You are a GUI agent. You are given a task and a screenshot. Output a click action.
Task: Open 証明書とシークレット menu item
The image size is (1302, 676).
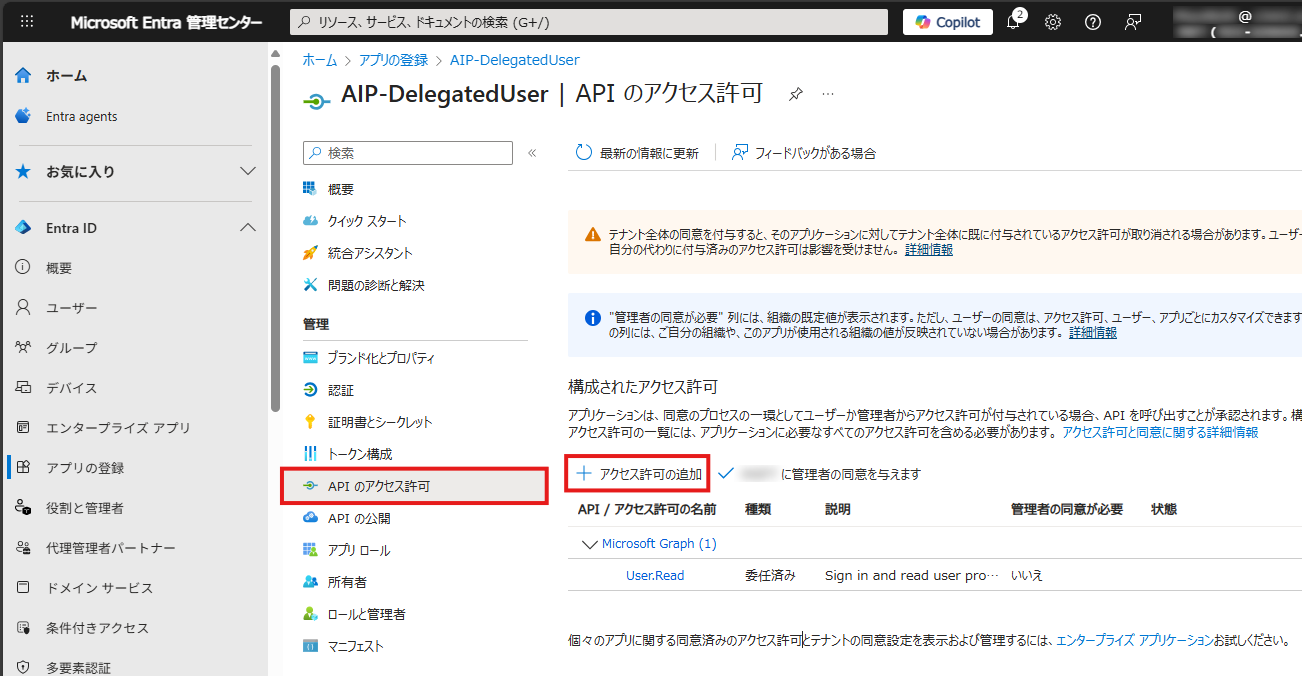coord(380,422)
